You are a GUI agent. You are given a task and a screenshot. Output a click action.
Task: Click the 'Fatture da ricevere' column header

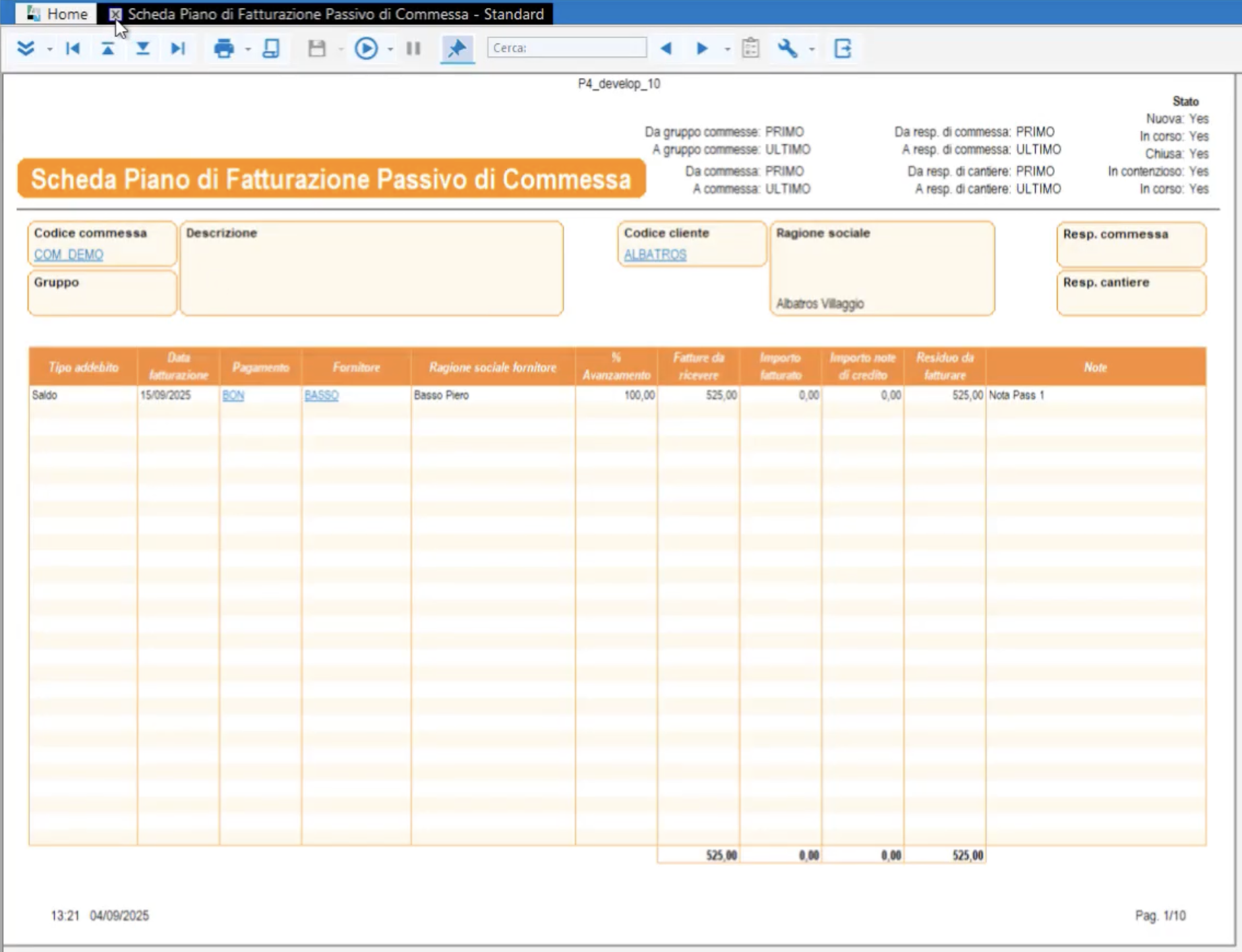(x=699, y=367)
